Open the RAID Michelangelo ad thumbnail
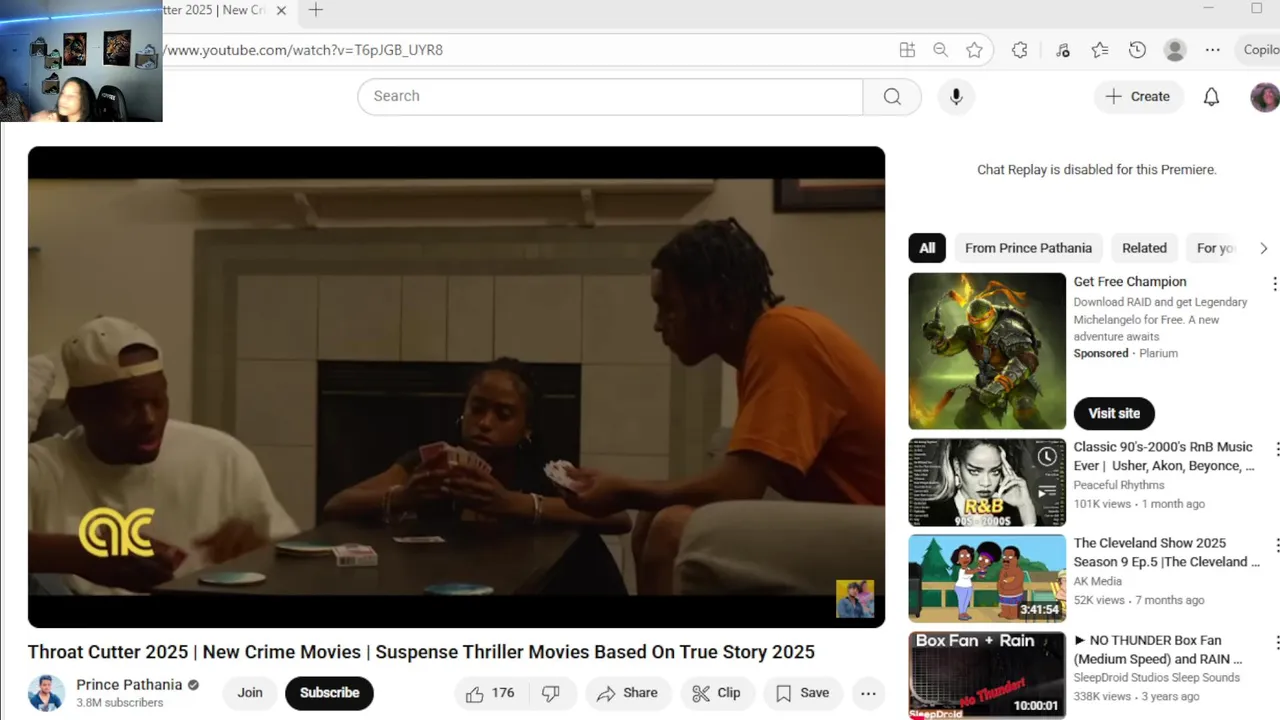This screenshot has width=1280, height=720. [x=987, y=351]
